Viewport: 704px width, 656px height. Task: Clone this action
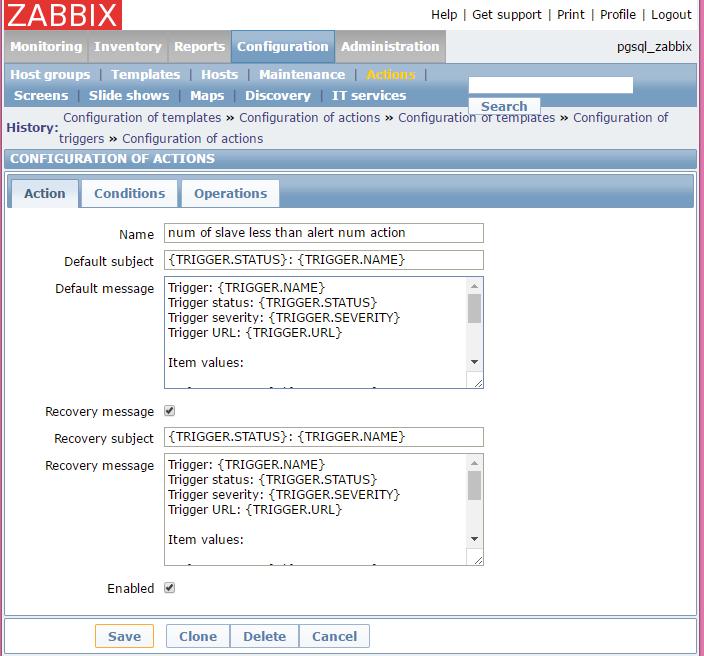coord(197,636)
